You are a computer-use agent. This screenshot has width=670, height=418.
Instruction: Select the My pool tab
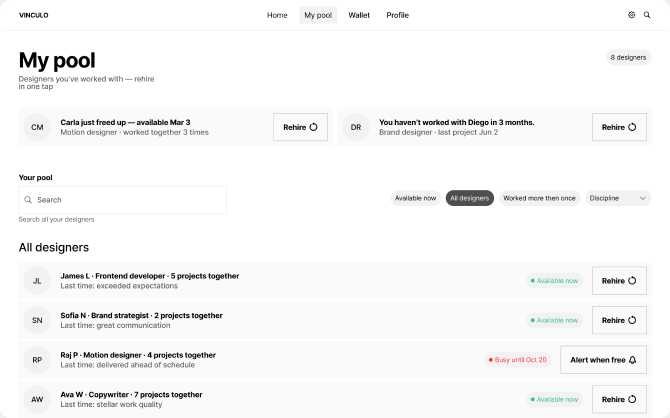coord(318,15)
